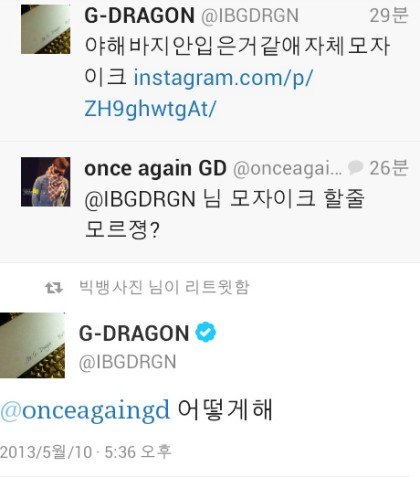Screen dimensions: 420x477
Task: Open the ZH9ghwtgAt/ link continuation
Action: tap(150, 109)
